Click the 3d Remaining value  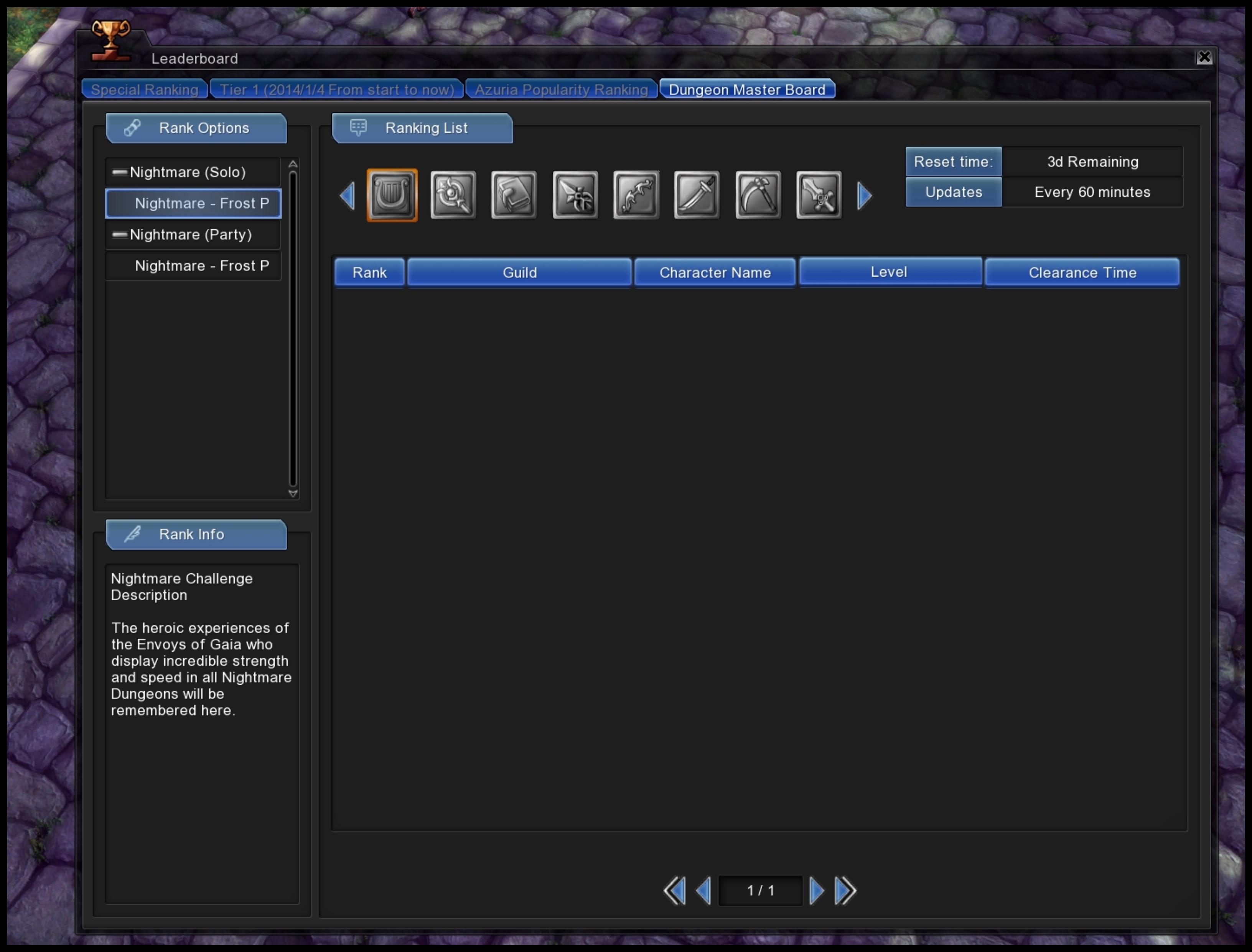pyautogui.click(x=1092, y=161)
